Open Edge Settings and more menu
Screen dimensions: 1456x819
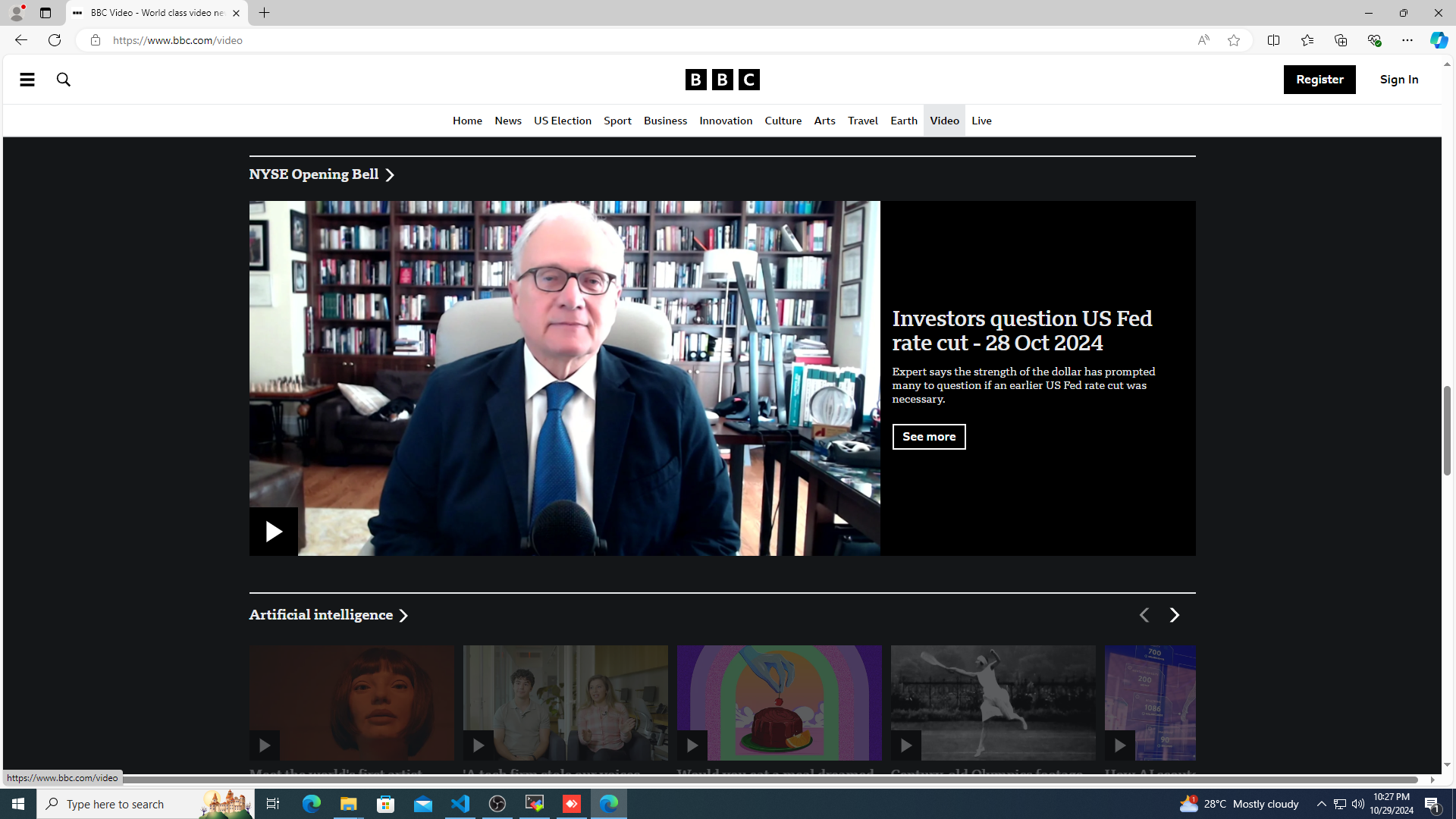tap(1407, 40)
